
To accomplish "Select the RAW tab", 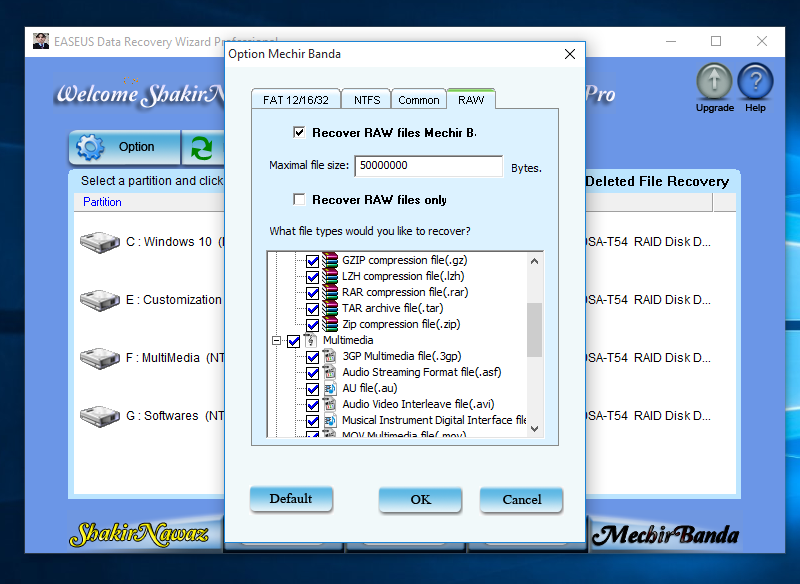I will tap(470, 99).
